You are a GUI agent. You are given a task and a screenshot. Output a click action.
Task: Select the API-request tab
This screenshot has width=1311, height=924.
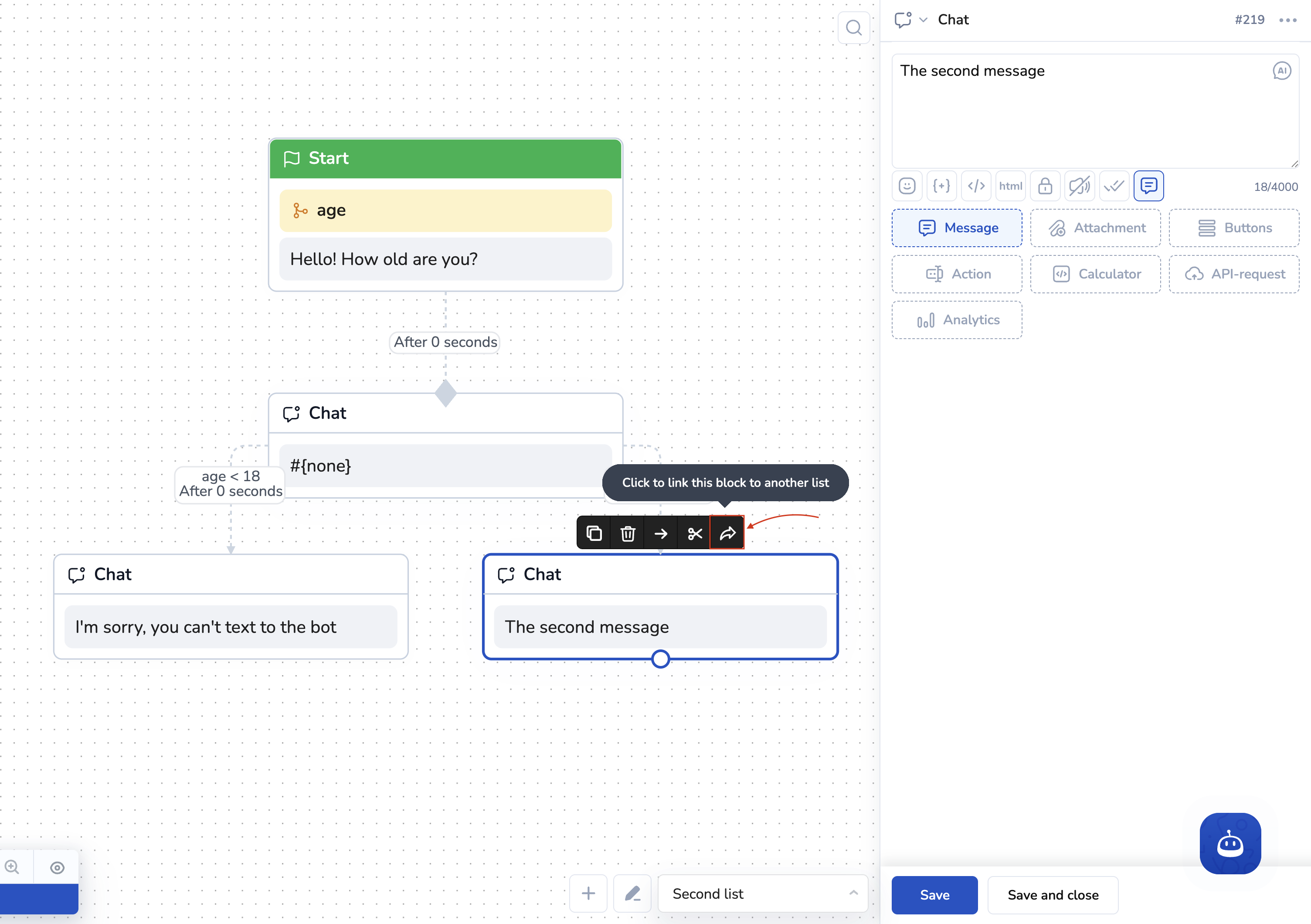click(1234, 274)
